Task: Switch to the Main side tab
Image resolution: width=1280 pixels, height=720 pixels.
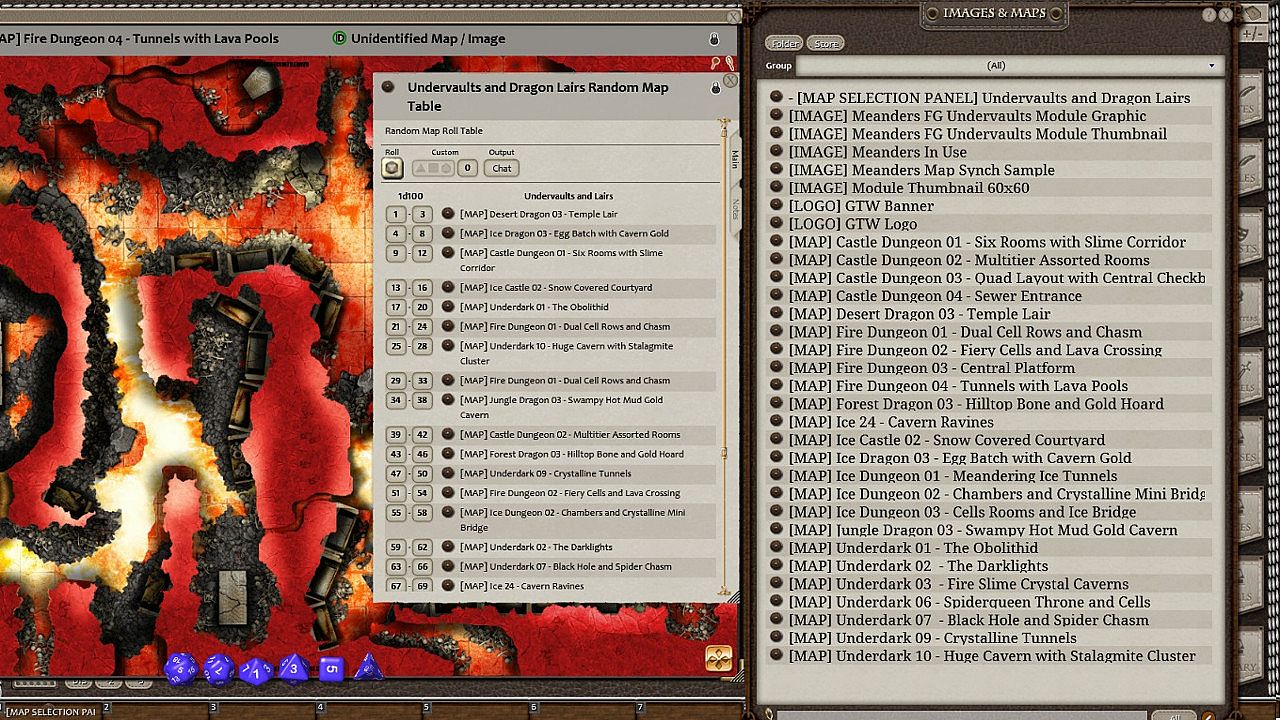Action: tap(735, 159)
